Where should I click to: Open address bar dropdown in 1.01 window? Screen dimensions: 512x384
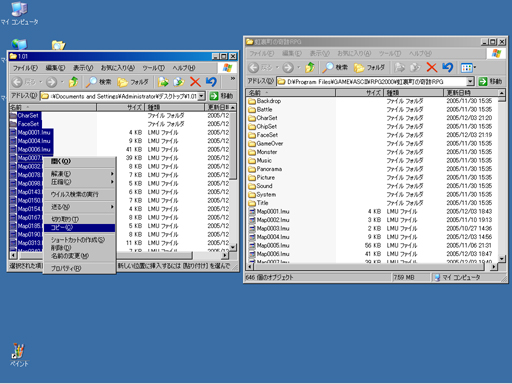(x=201, y=96)
